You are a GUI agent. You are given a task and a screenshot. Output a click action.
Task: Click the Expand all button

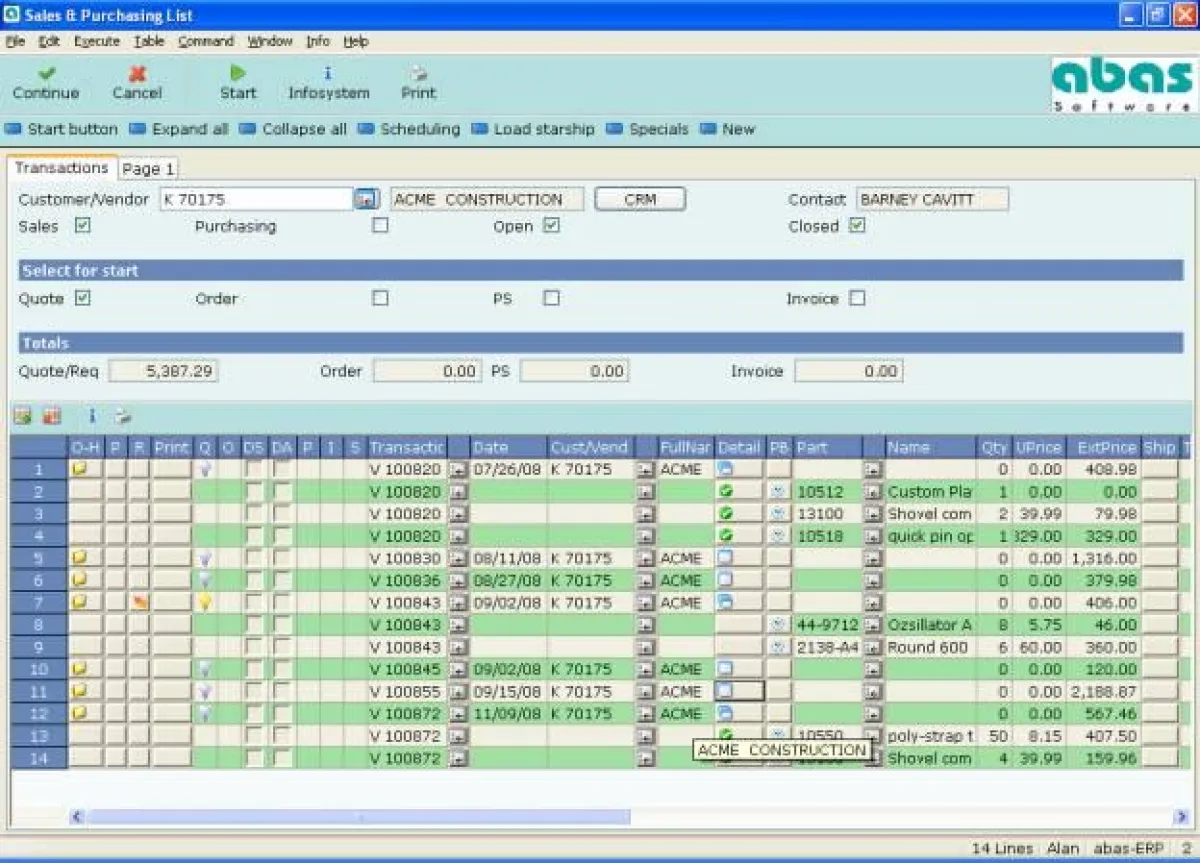180,129
